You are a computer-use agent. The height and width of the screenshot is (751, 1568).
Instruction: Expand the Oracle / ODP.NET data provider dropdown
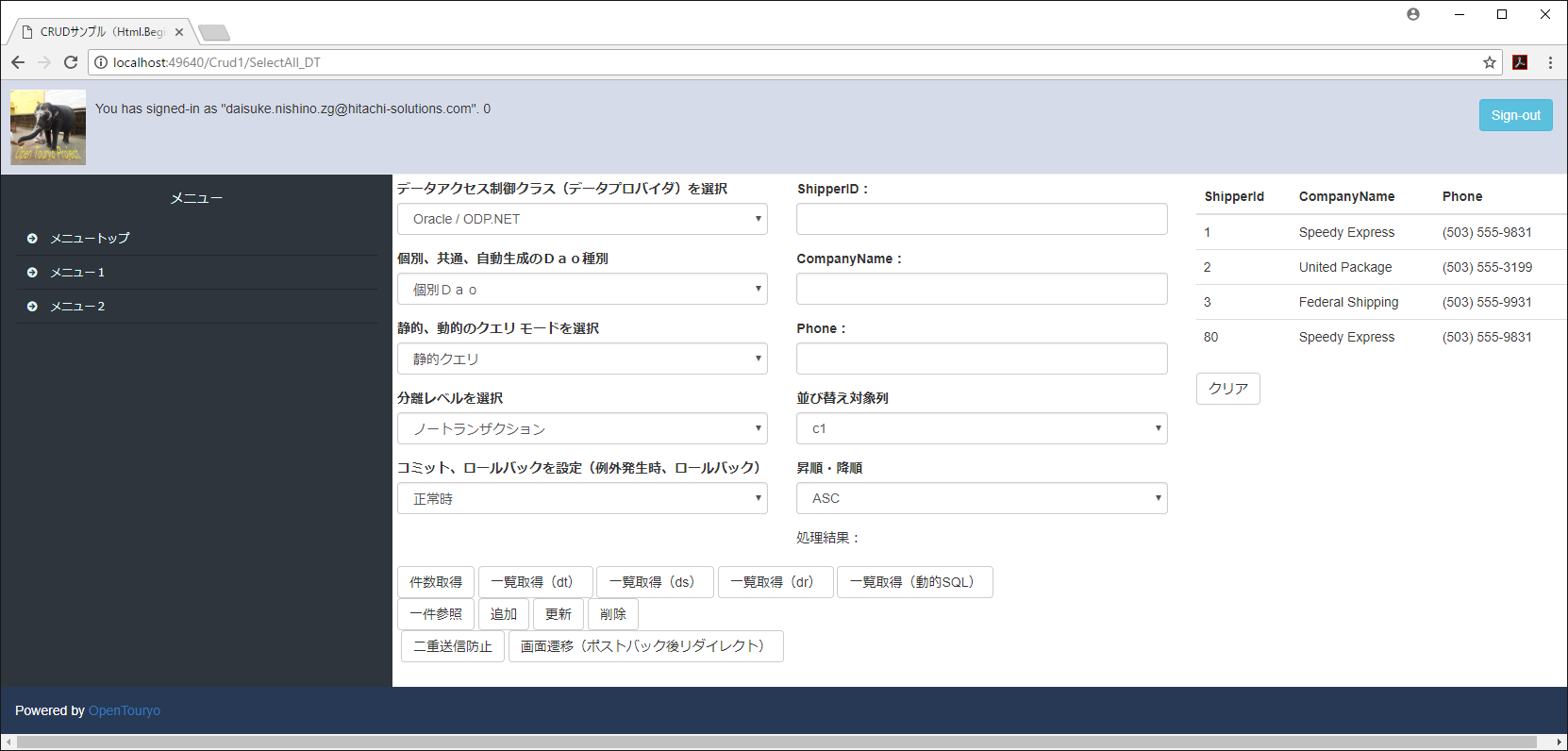coord(582,219)
